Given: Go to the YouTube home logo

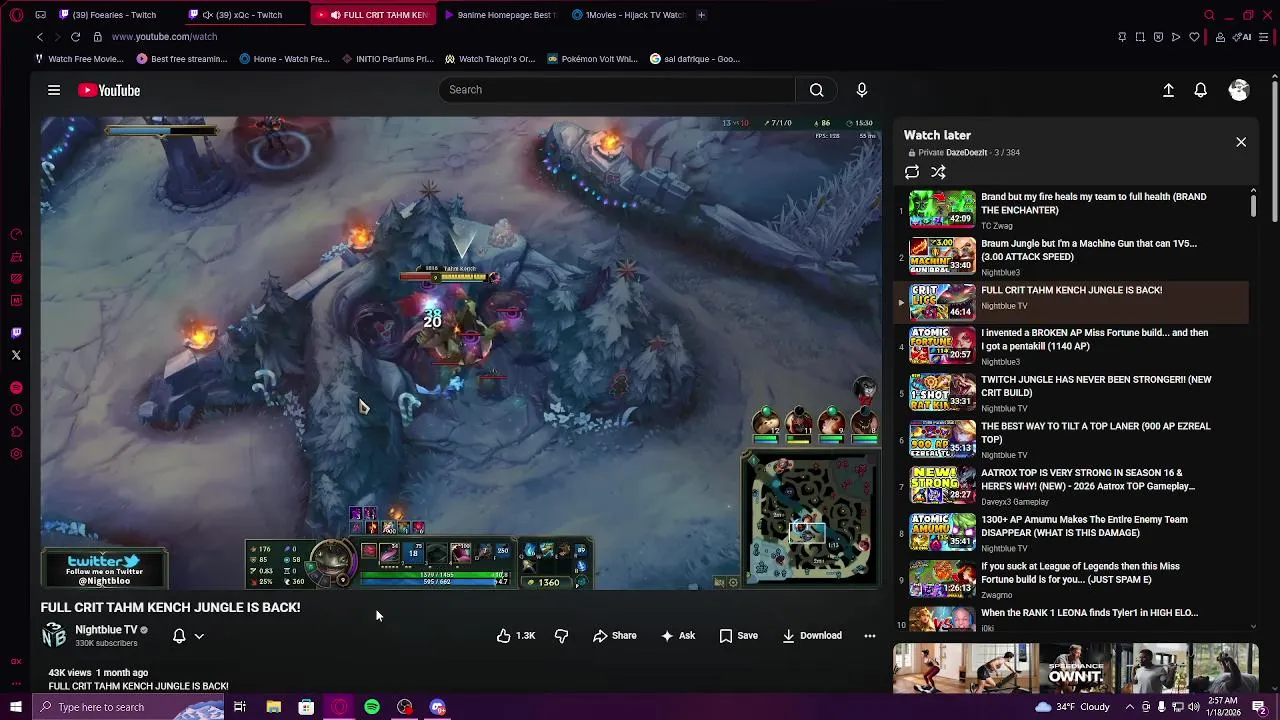Looking at the screenshot, I should [109, 90].
